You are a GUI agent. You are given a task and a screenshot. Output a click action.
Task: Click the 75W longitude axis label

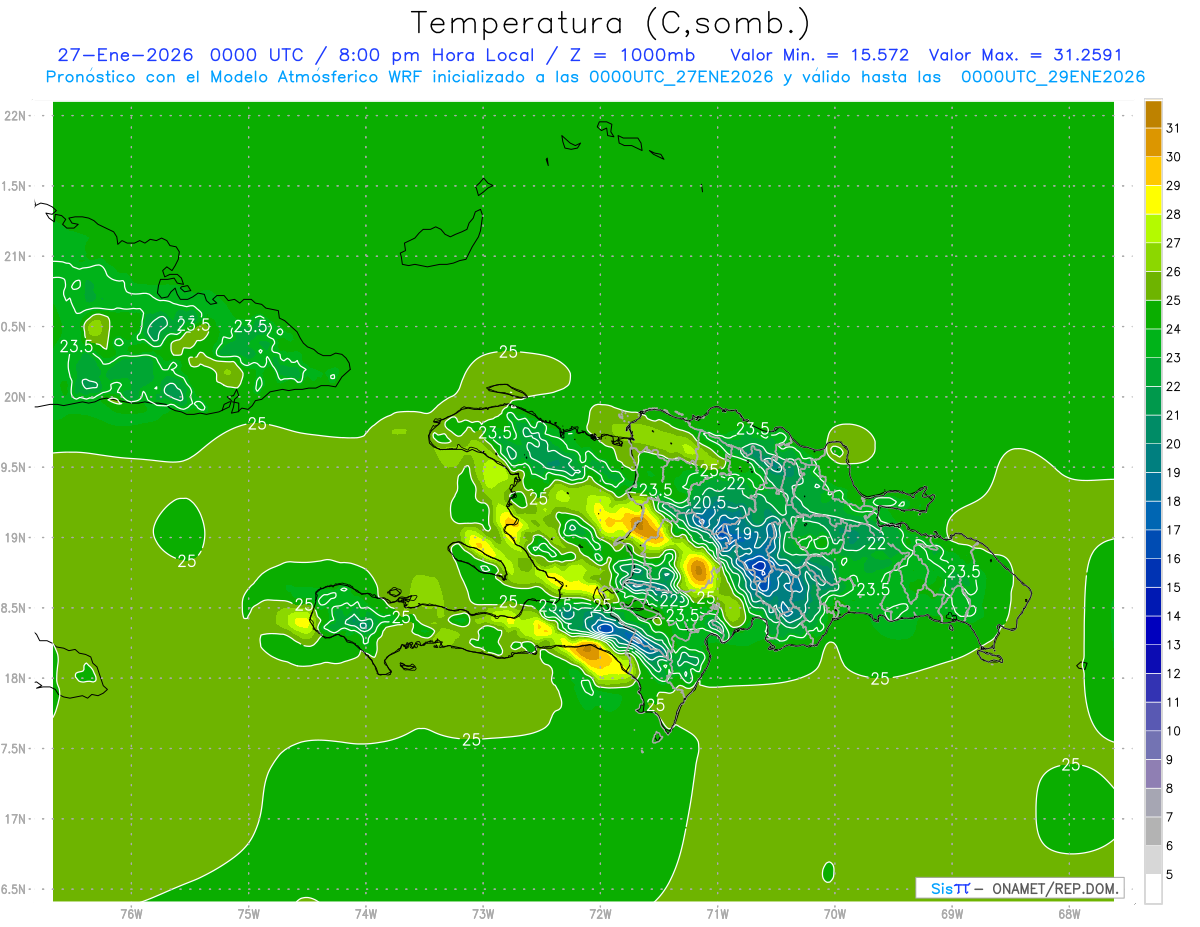[249, 914]
